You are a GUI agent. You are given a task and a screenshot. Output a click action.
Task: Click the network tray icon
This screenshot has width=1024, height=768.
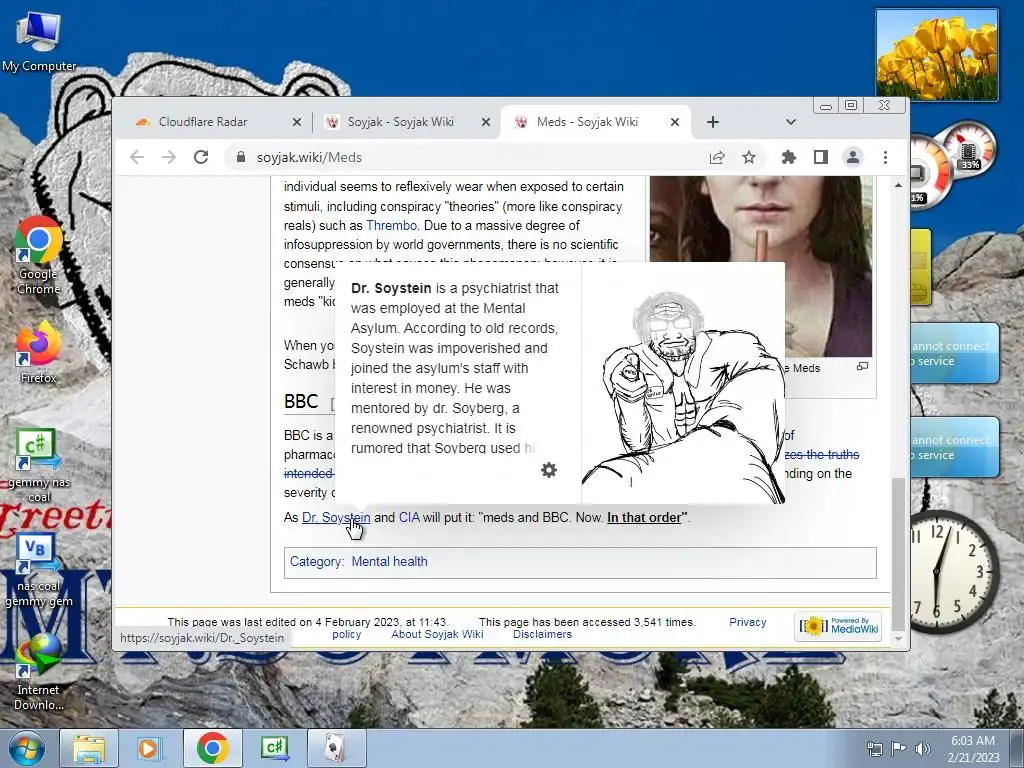874,748
